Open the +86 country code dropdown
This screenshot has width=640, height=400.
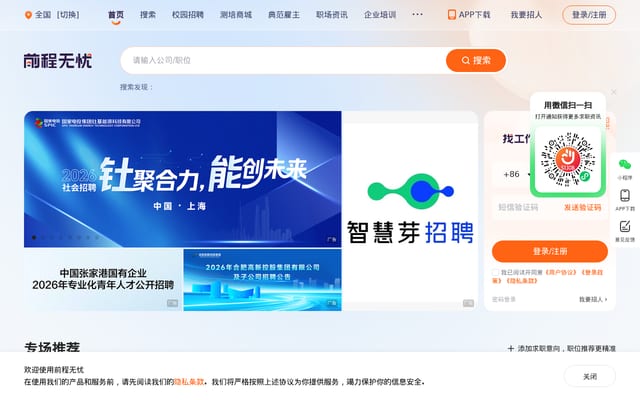516,174
